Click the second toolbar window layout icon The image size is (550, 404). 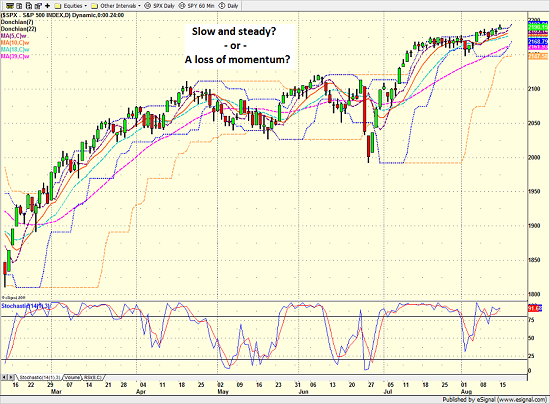coord(19,6)
